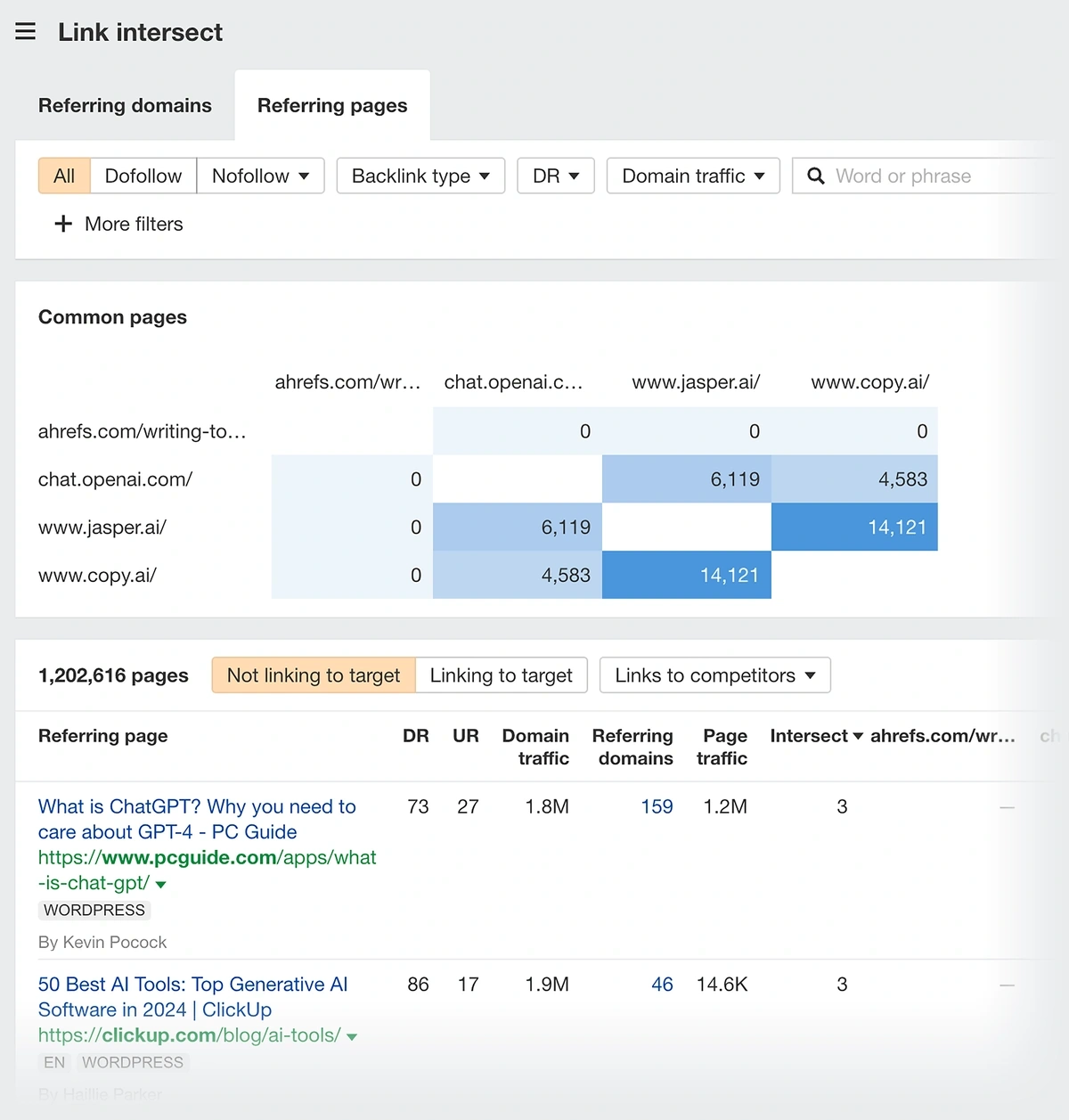Click ahrefs.com/wr… table column header
1069x1120 pixels.
pos(943,736)
